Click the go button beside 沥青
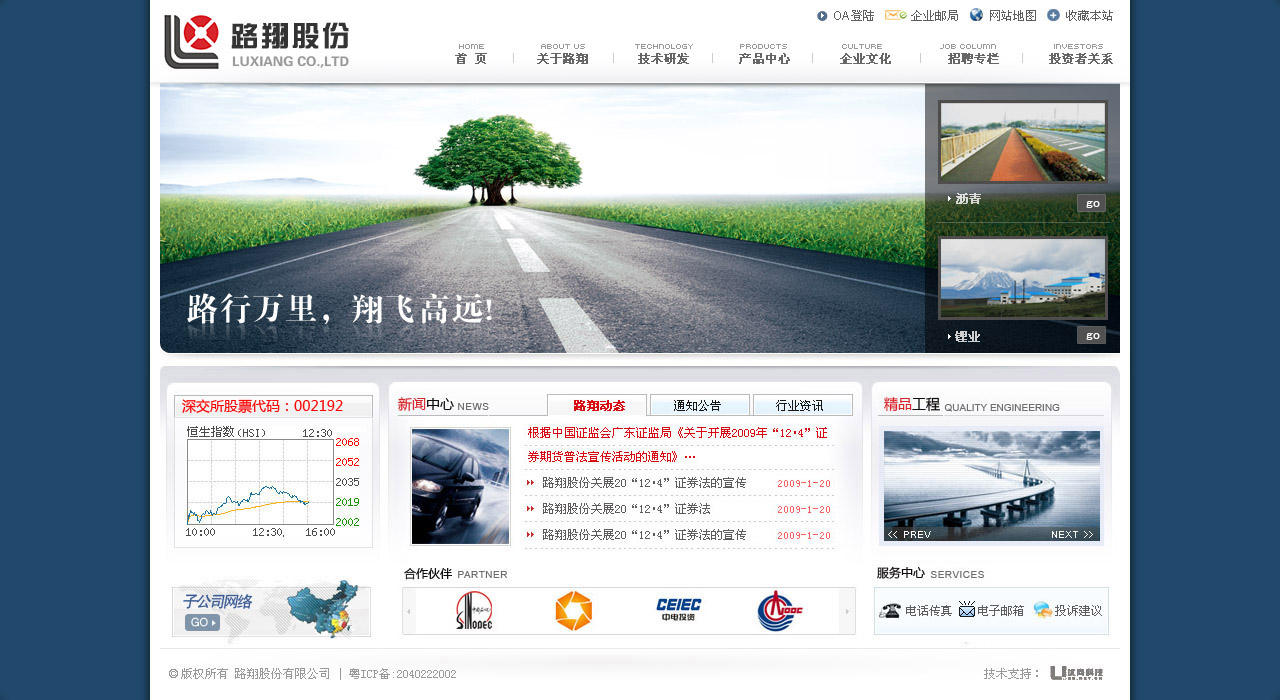 (x=1091, y=203)
